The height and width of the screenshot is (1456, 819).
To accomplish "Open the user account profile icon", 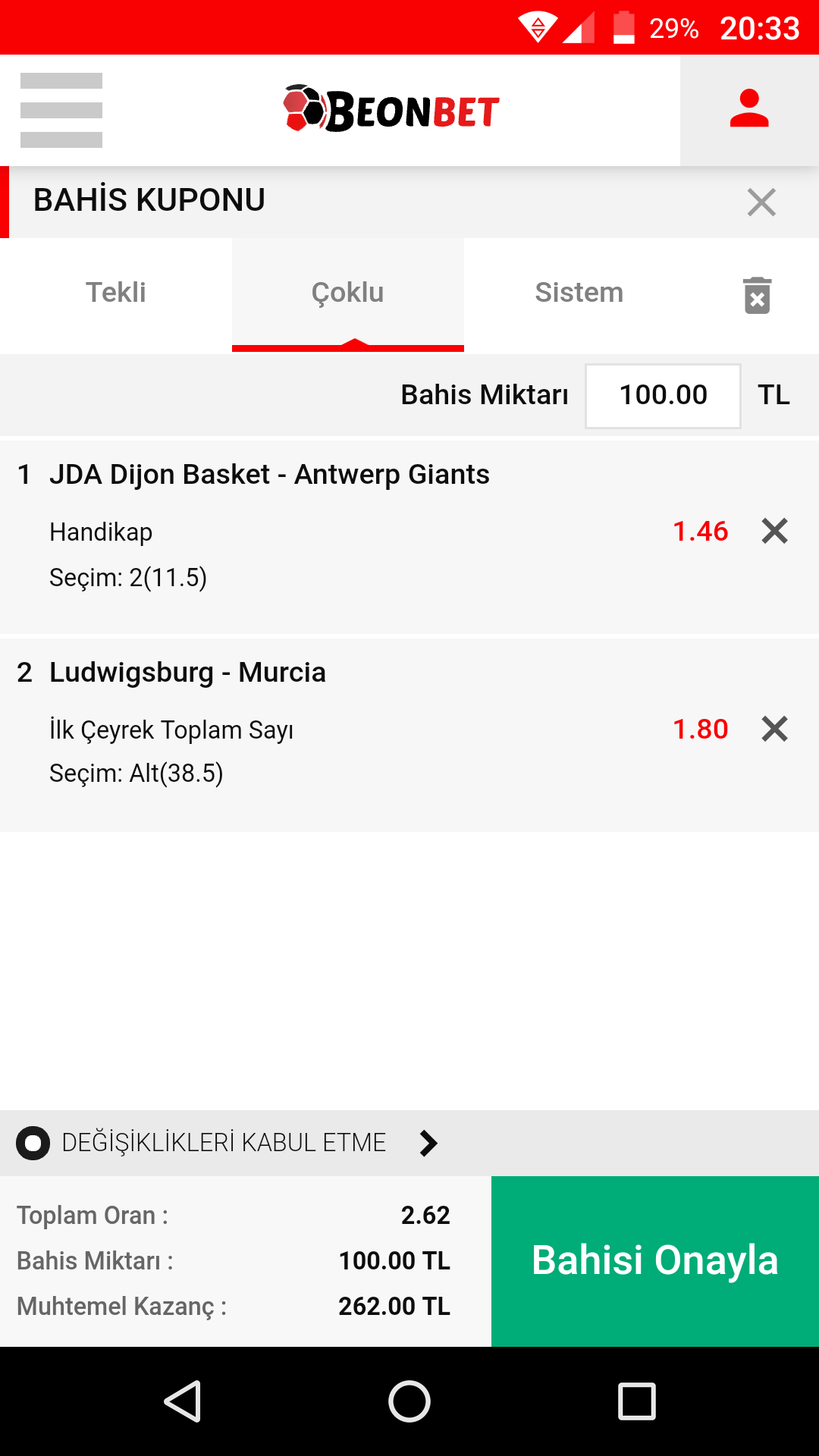I will point(749,109).
